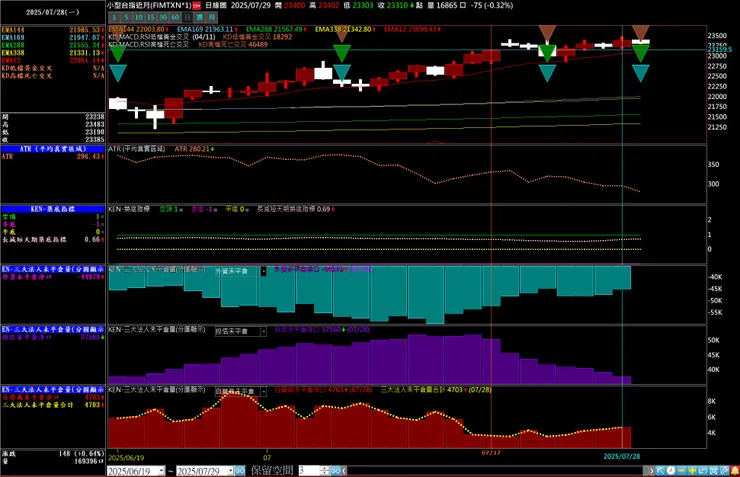Click the 長減短天期築底指標 row in left panel

(52, 240)
